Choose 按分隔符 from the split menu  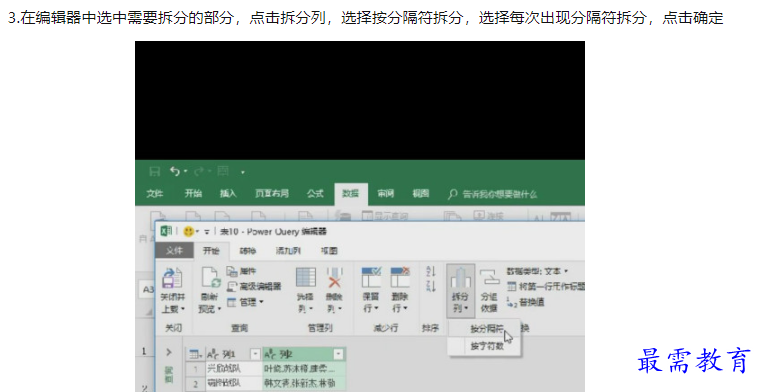[x=484, y=329]
